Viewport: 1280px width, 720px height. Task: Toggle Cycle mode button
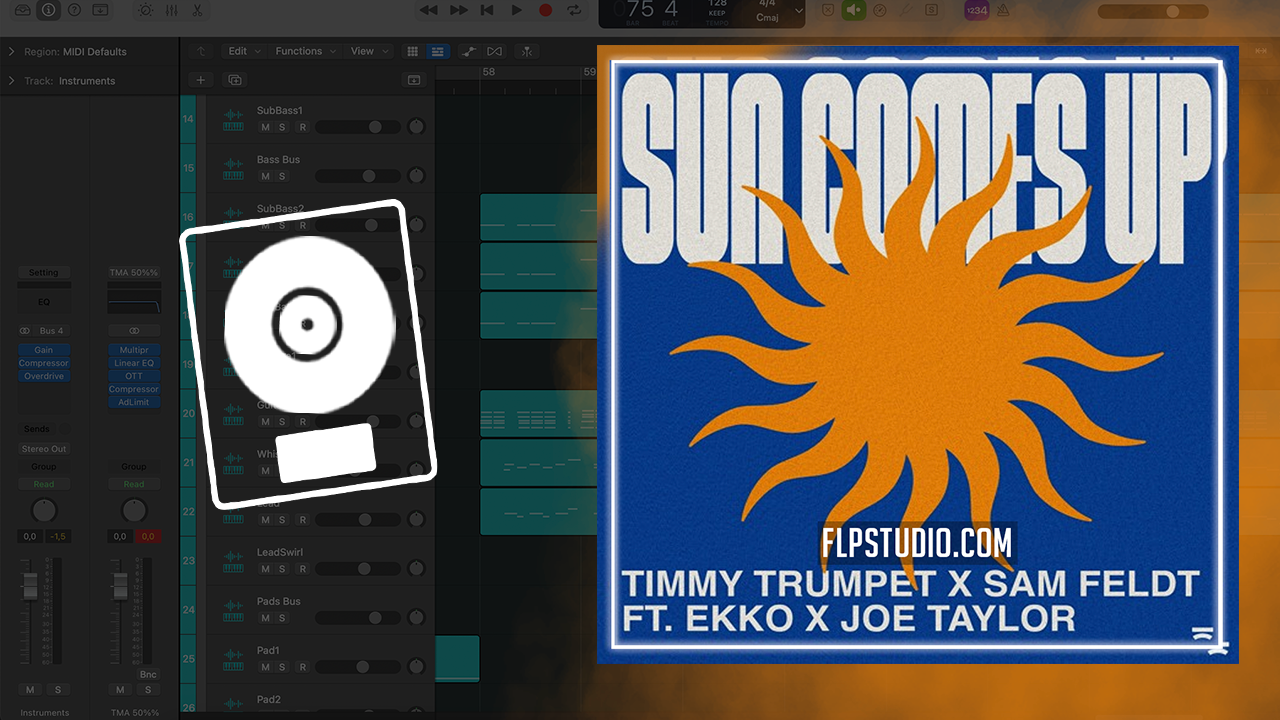[574, 10]
